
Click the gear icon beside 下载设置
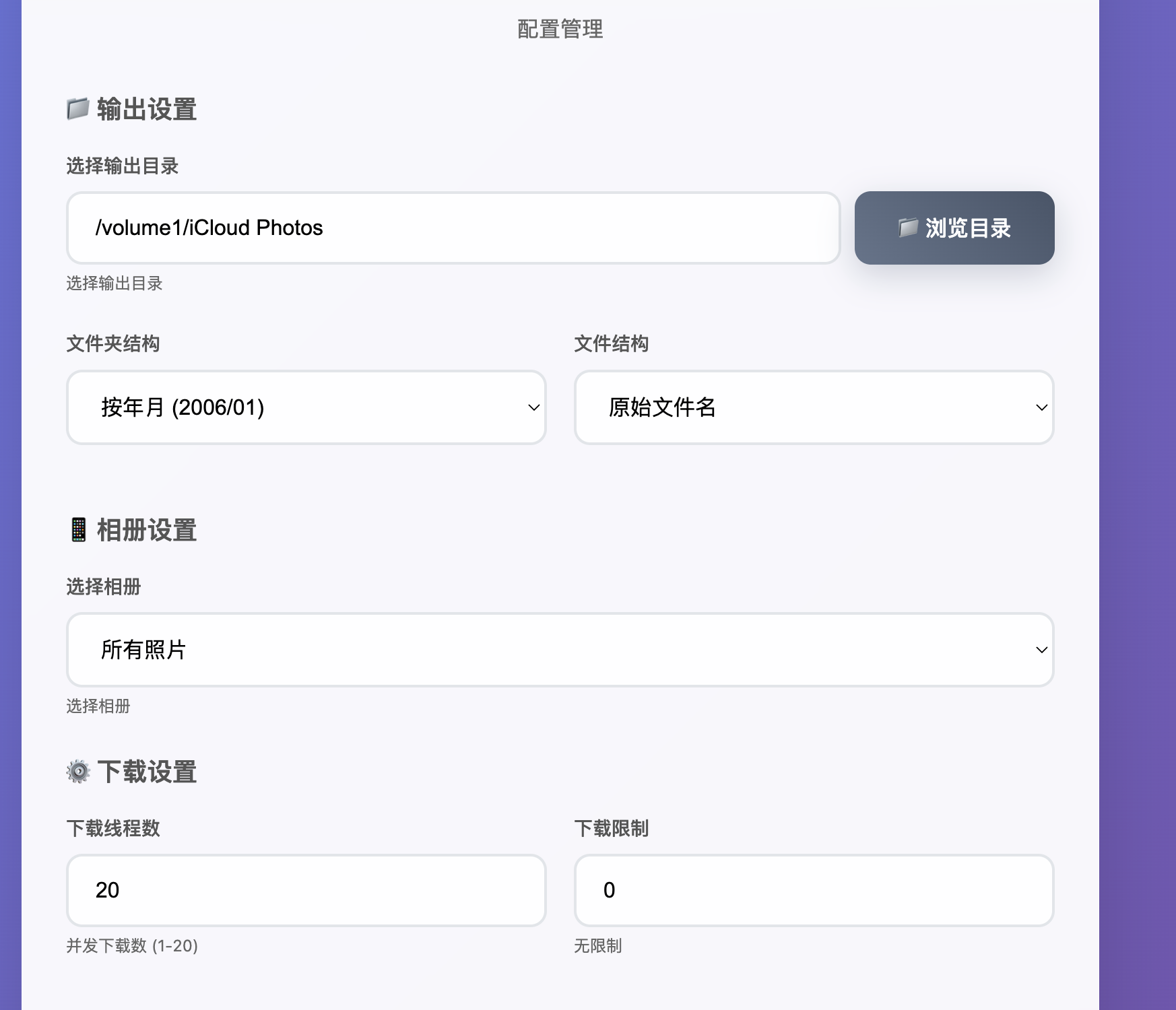tap(78, 771)
